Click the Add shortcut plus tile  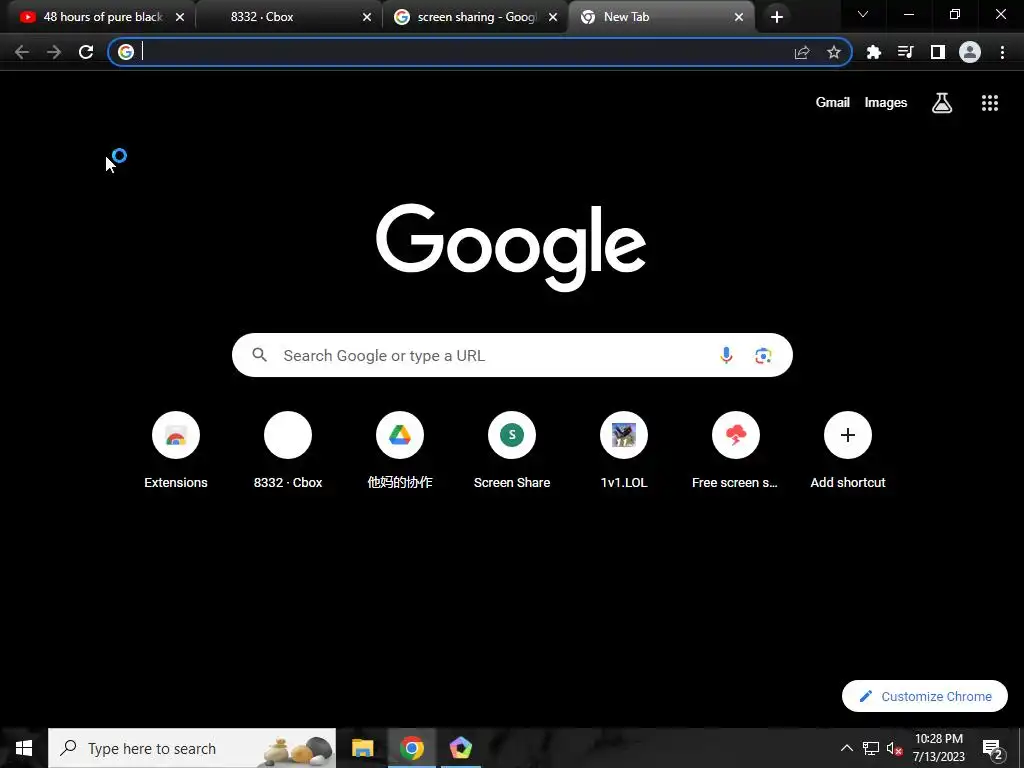pyautogui.click(x=848, y=451)
